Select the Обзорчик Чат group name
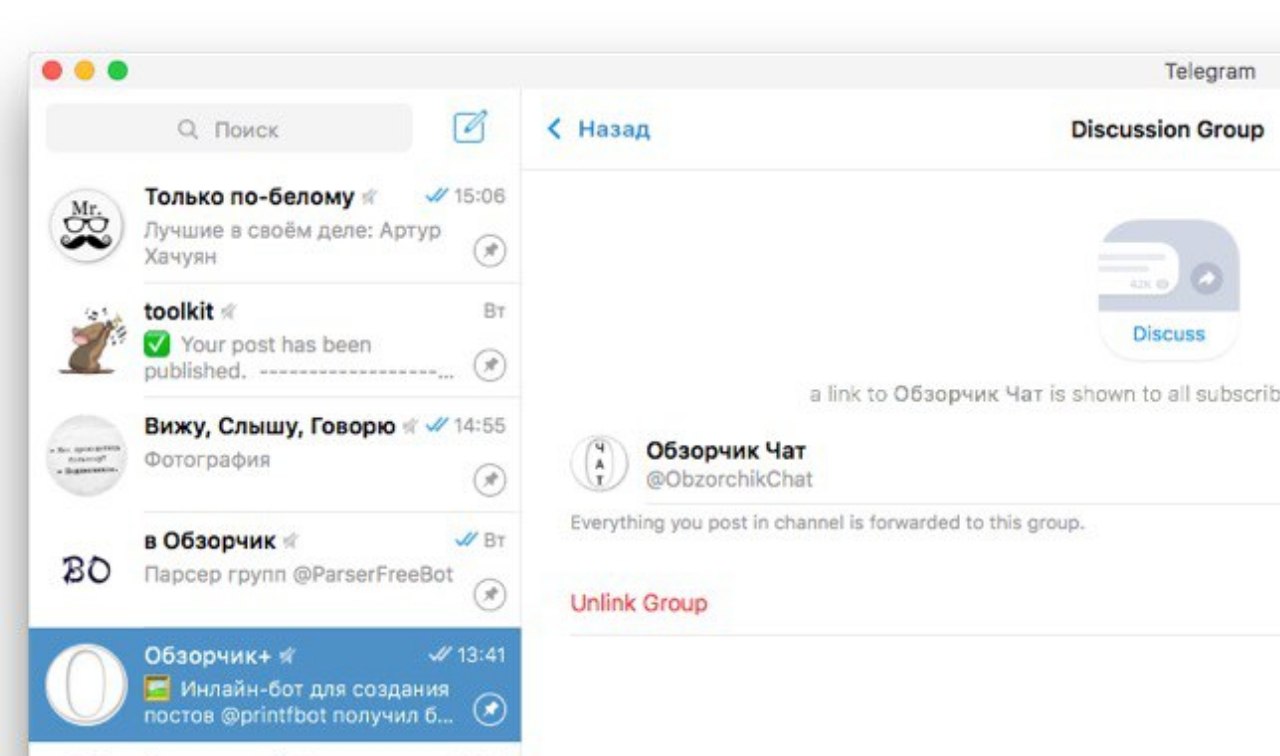The height and width of the screenshot is (756, 1280). click(x=726, y=451)
